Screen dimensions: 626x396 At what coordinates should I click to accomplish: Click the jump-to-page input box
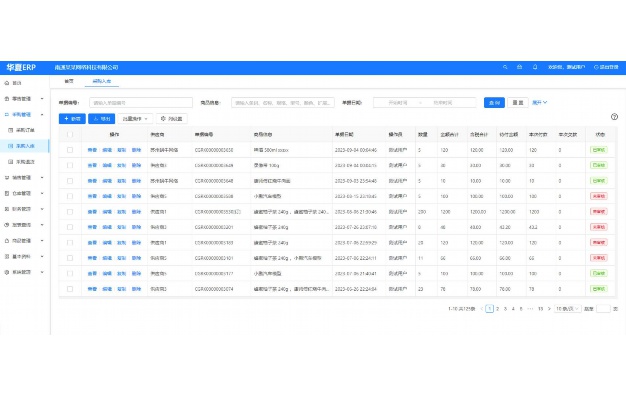(603, 309)
